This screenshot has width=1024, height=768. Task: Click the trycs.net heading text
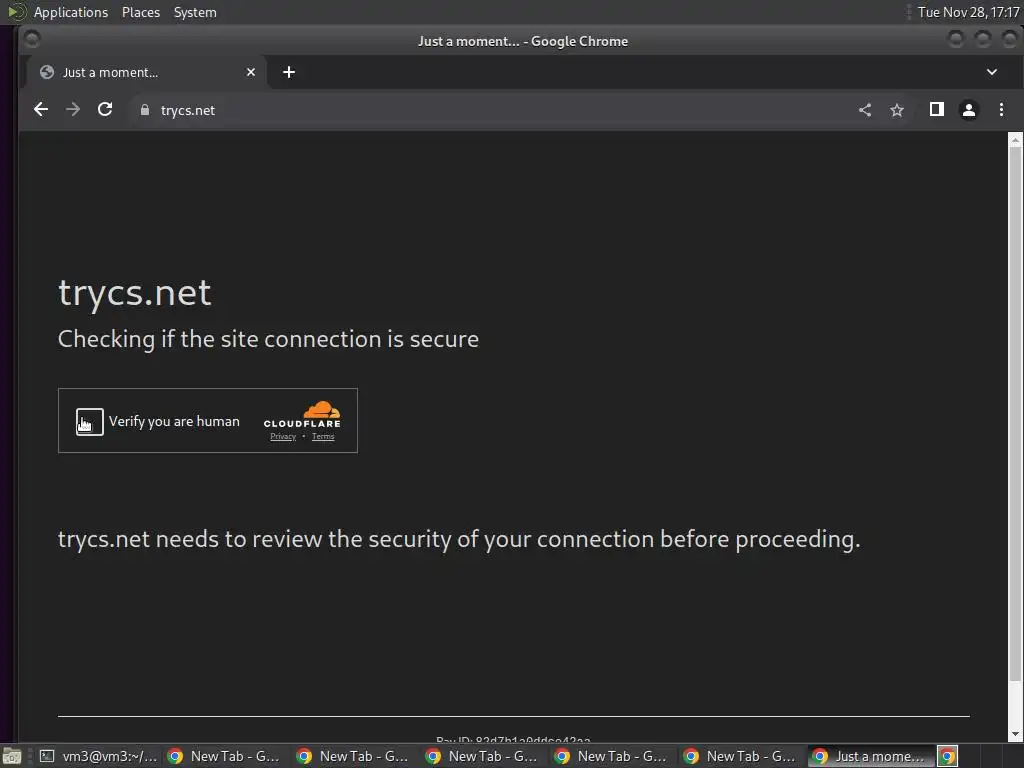[135, 293]
